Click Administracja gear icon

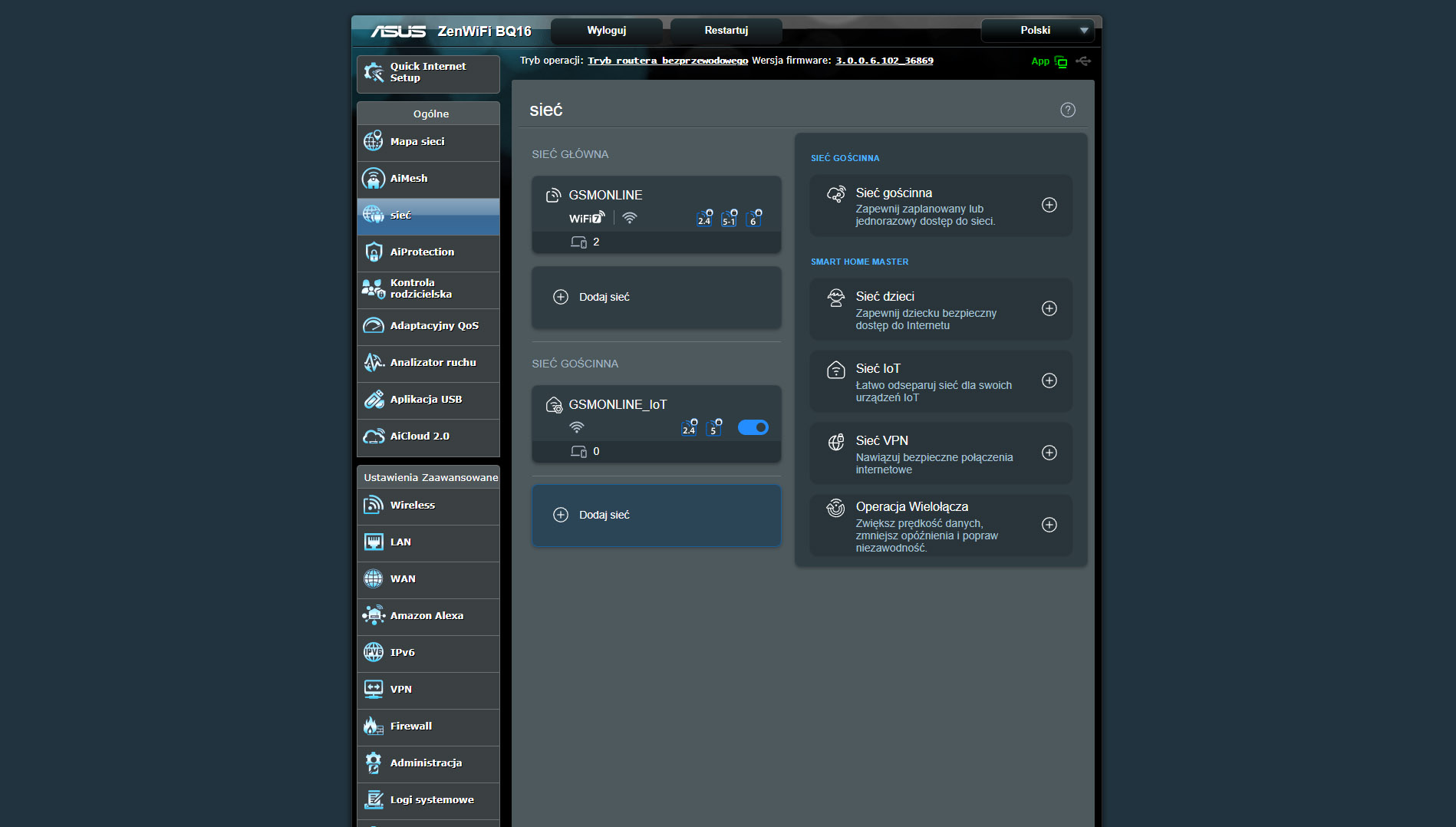coord(374,763)
